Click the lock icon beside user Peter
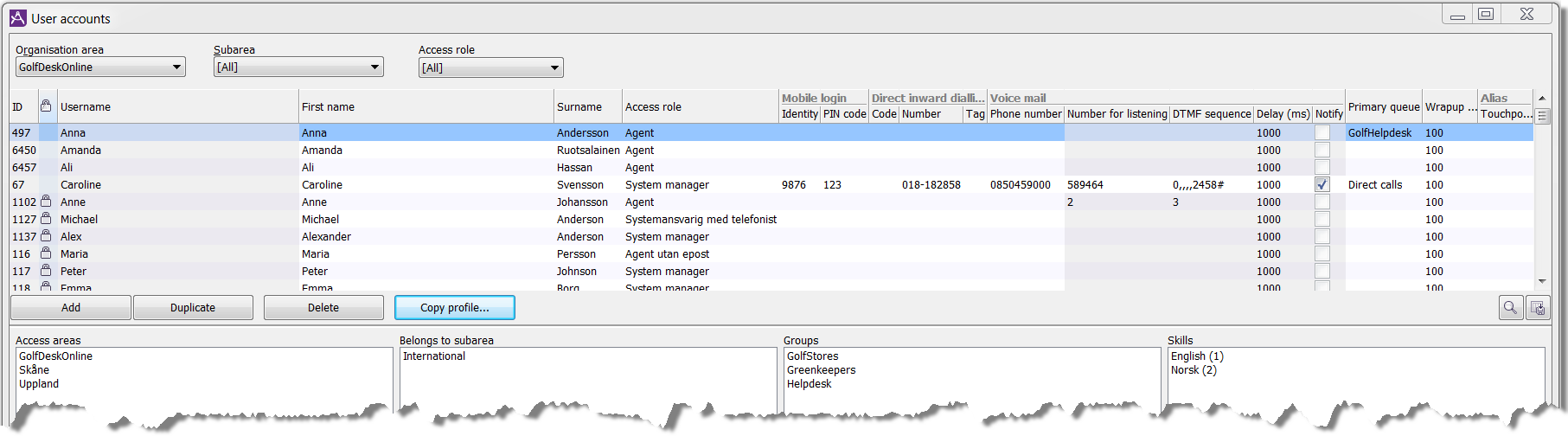The image size is (1568, 436). [x=46, y=271]
